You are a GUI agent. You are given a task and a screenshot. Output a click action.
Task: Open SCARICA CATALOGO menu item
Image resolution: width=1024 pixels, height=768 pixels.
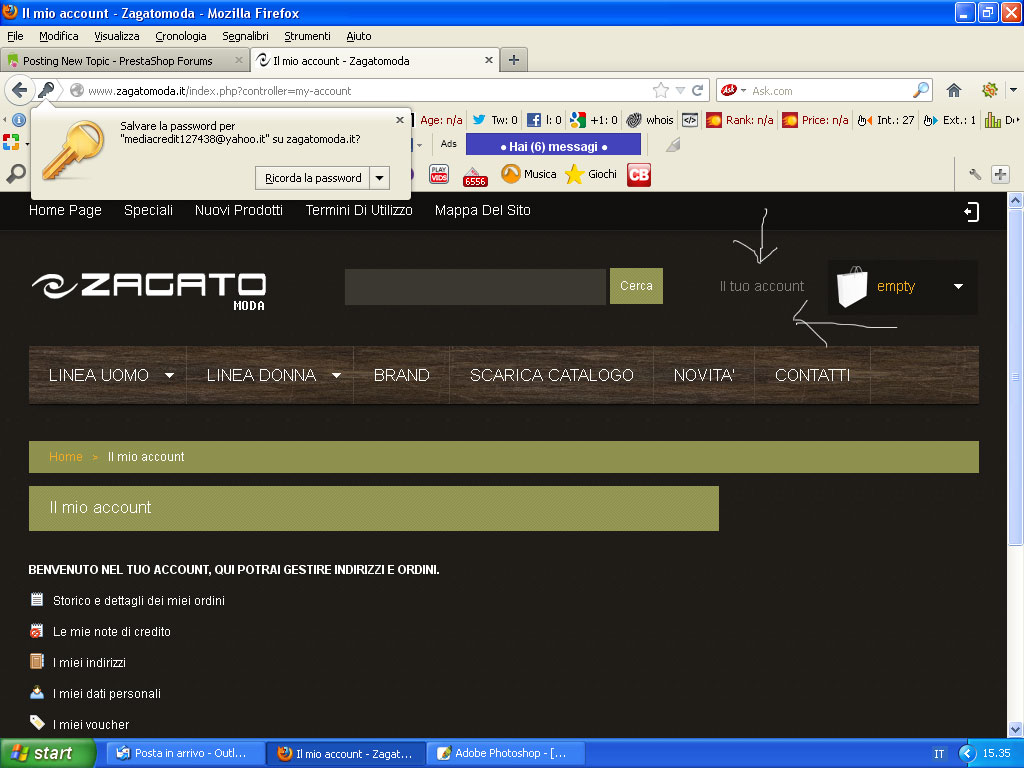click(x=552, y=376)
